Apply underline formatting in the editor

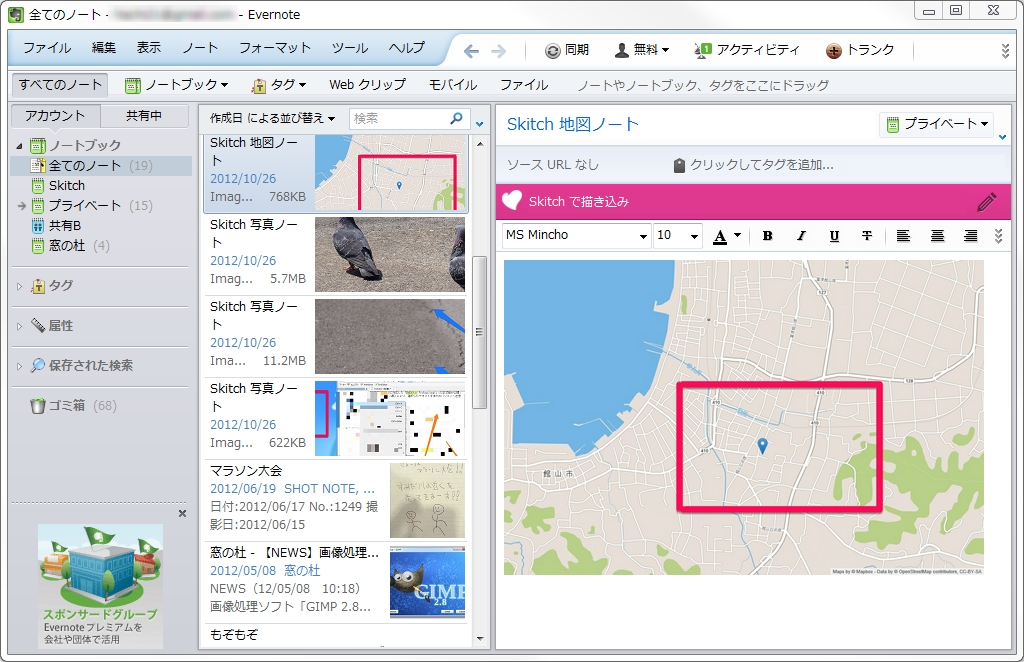click(833, 236)
